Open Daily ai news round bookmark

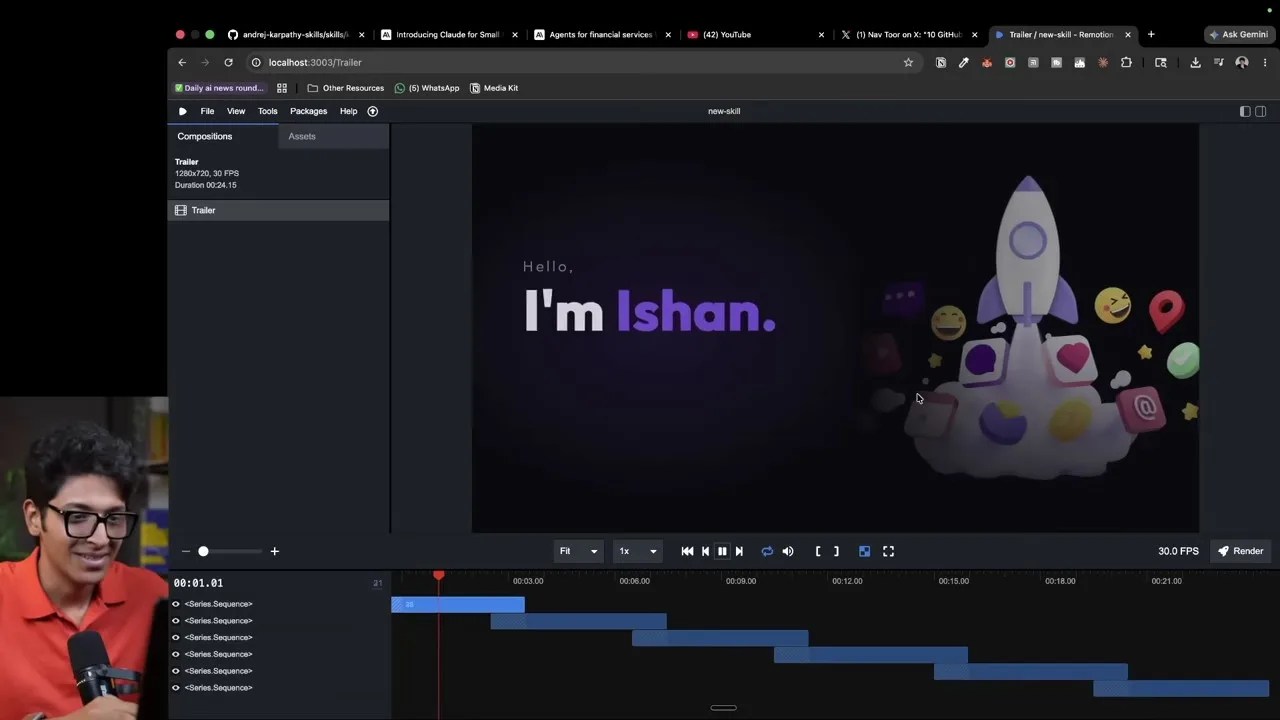(219, 88)
